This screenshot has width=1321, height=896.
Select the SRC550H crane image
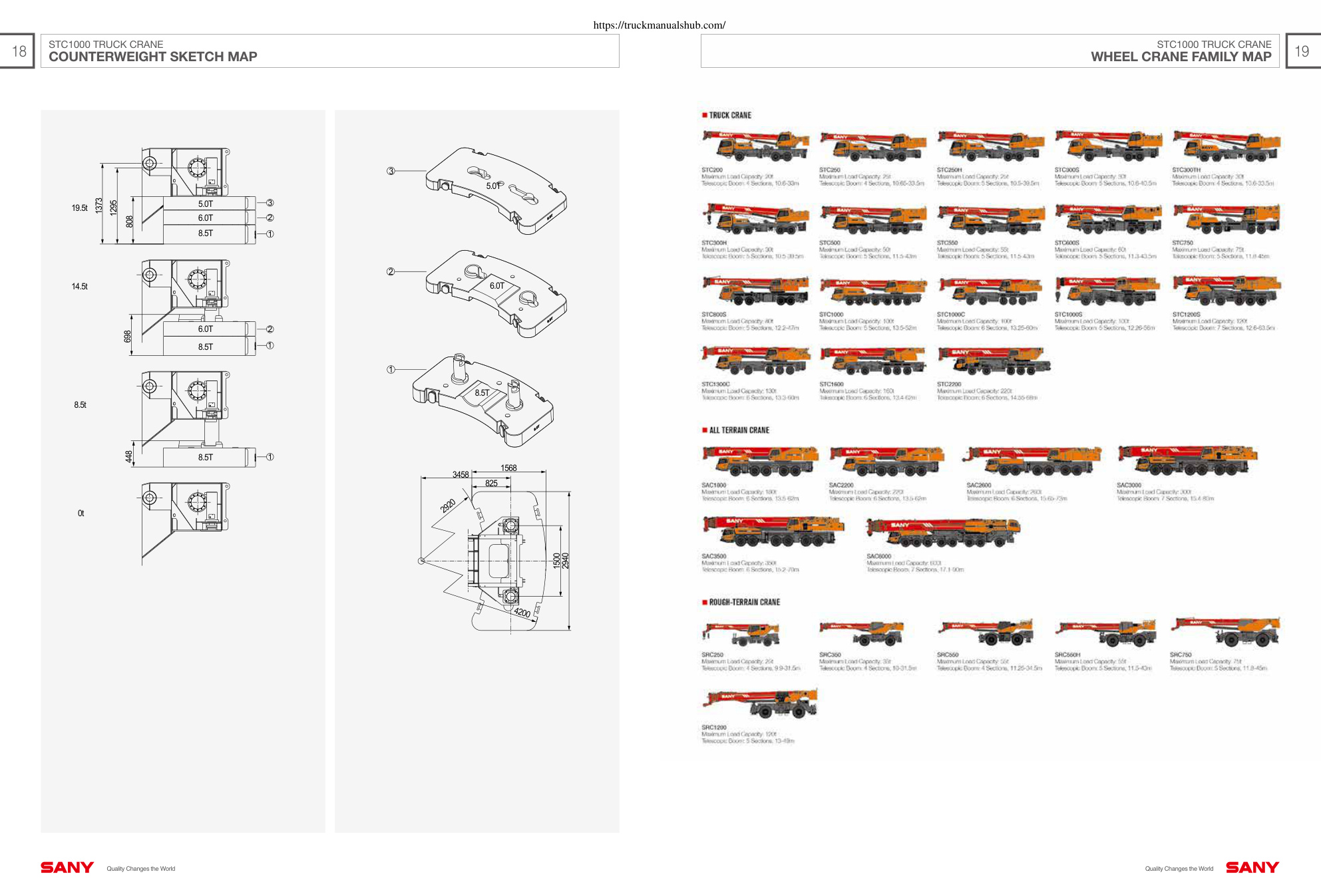pyautogui.click(x=1107, y=633)
